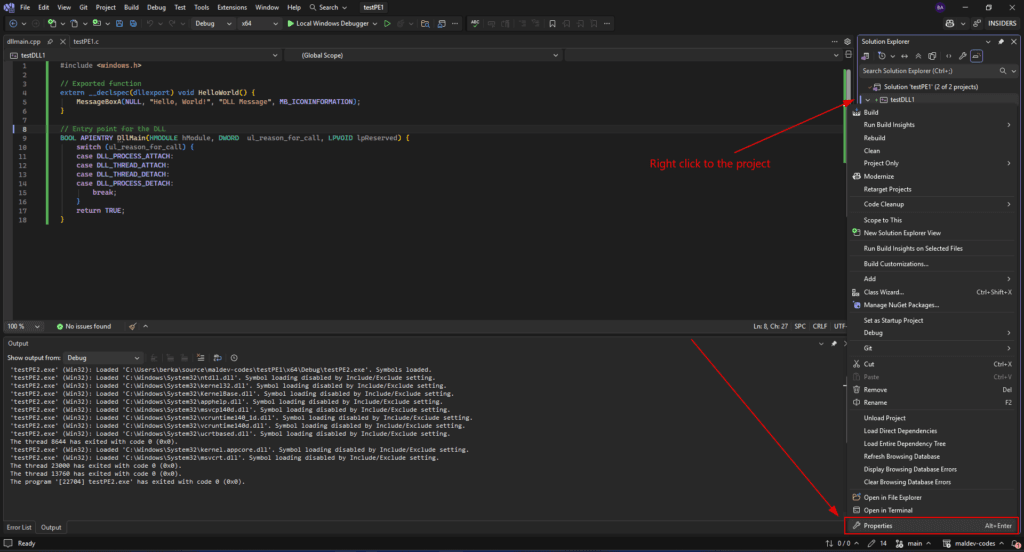Image resolution: width=1024 pixels, height=552 pixels.
Task: Select Properties in the context menu
Action: (x=878, y=525)
